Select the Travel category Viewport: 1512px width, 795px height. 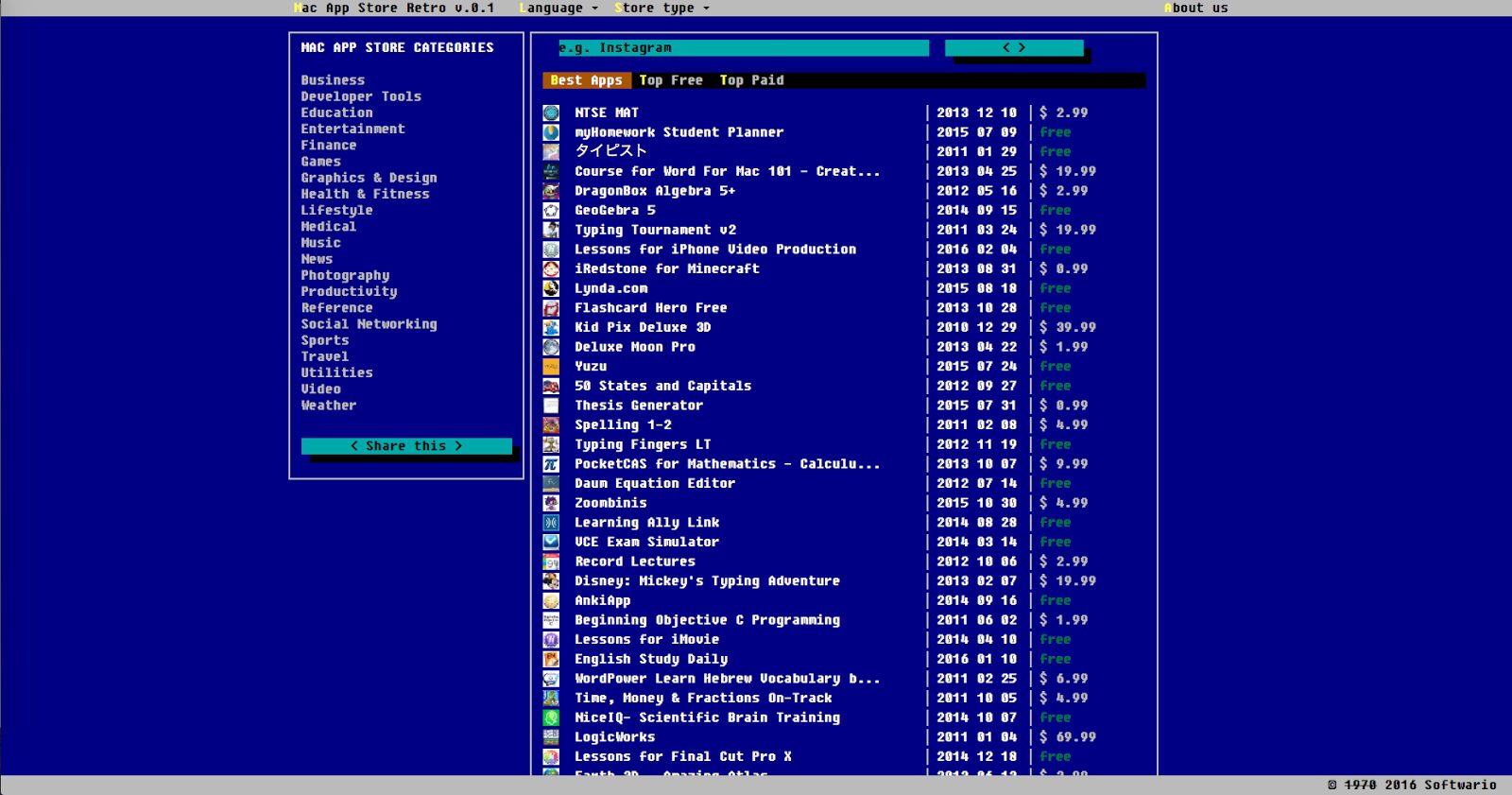tap(324, 356)
